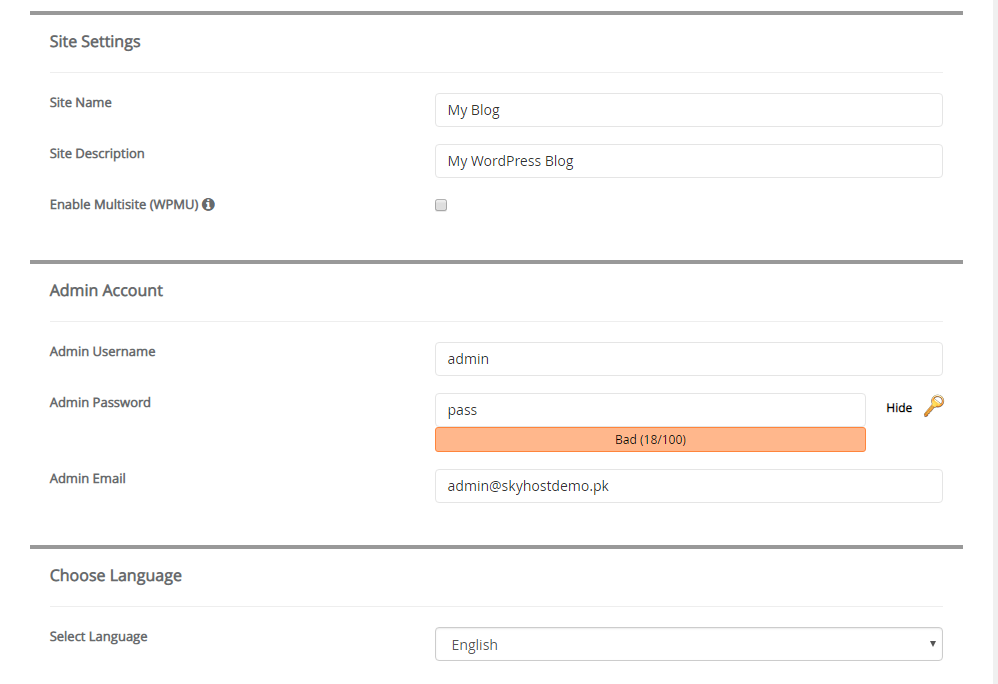Viewport: 998px width, 684px height.
Task: Click the Enable Multisite (WPMU) label
Action: tap(124, 205)
